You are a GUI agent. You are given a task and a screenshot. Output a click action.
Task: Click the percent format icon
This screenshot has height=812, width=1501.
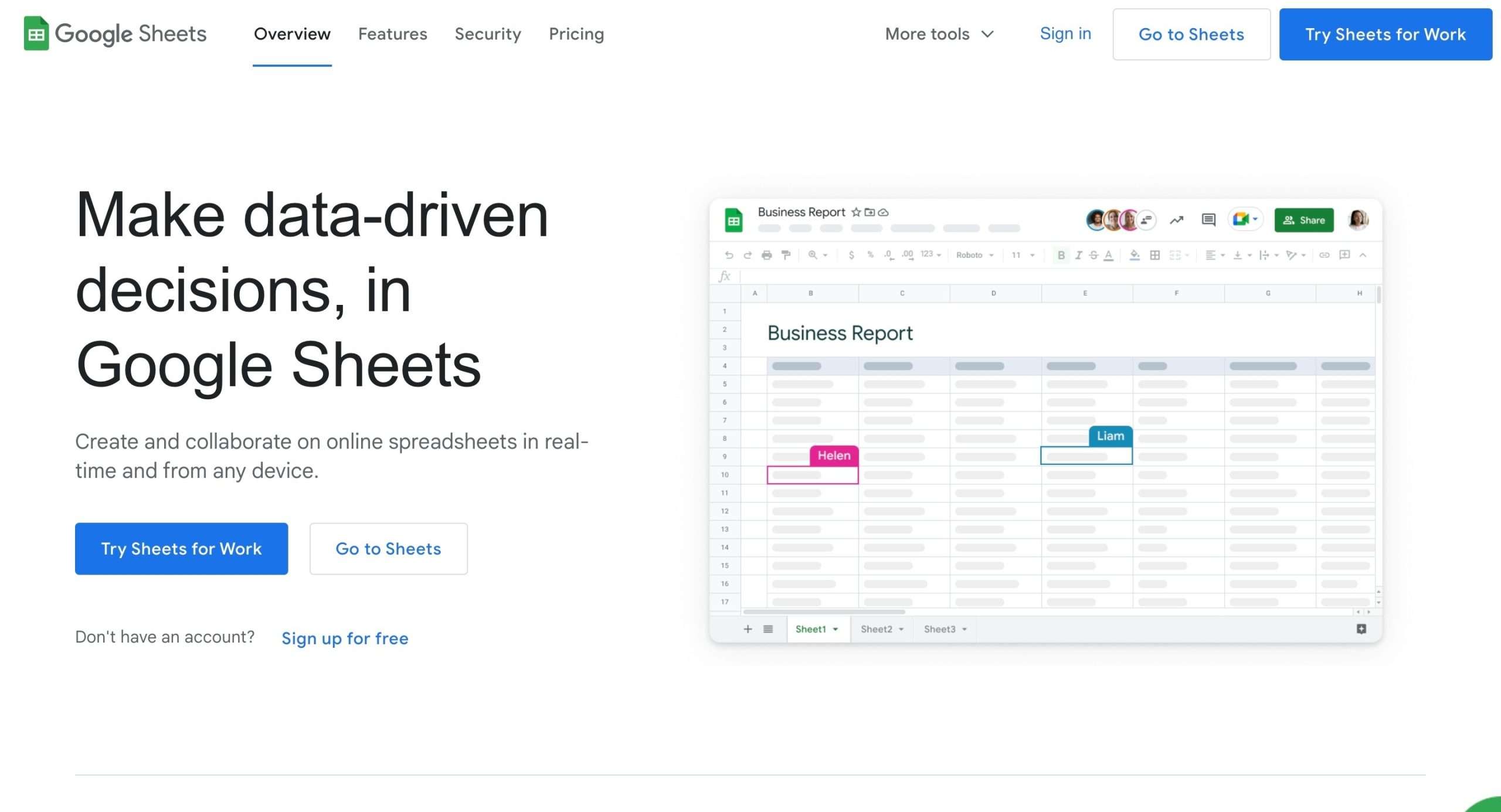click(x=870, y=254)
